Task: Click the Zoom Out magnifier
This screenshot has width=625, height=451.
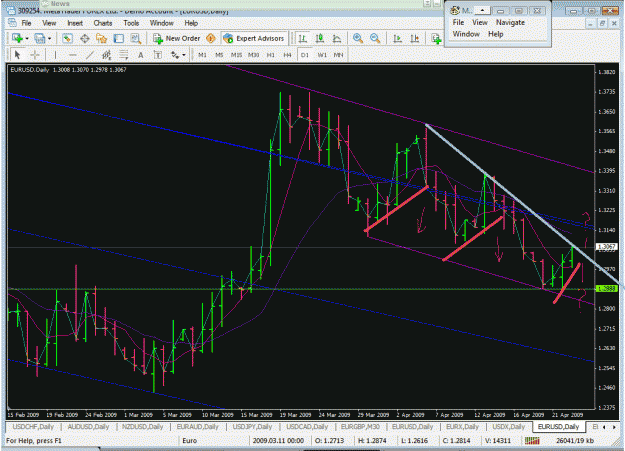Action: [375, 38]
